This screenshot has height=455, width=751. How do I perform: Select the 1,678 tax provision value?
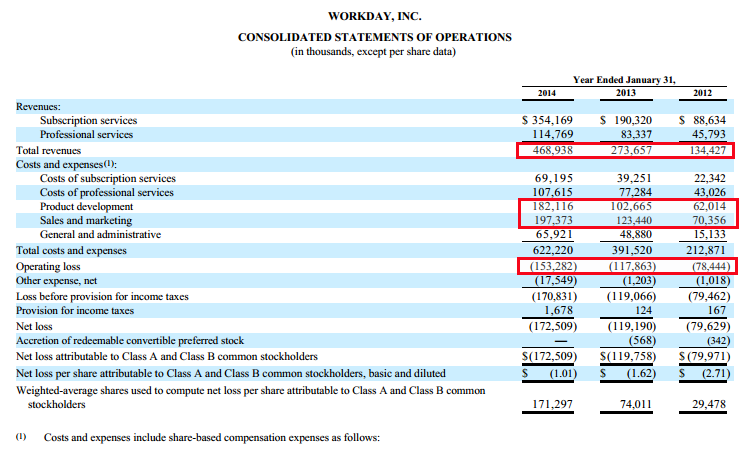[x=558, y=311]
